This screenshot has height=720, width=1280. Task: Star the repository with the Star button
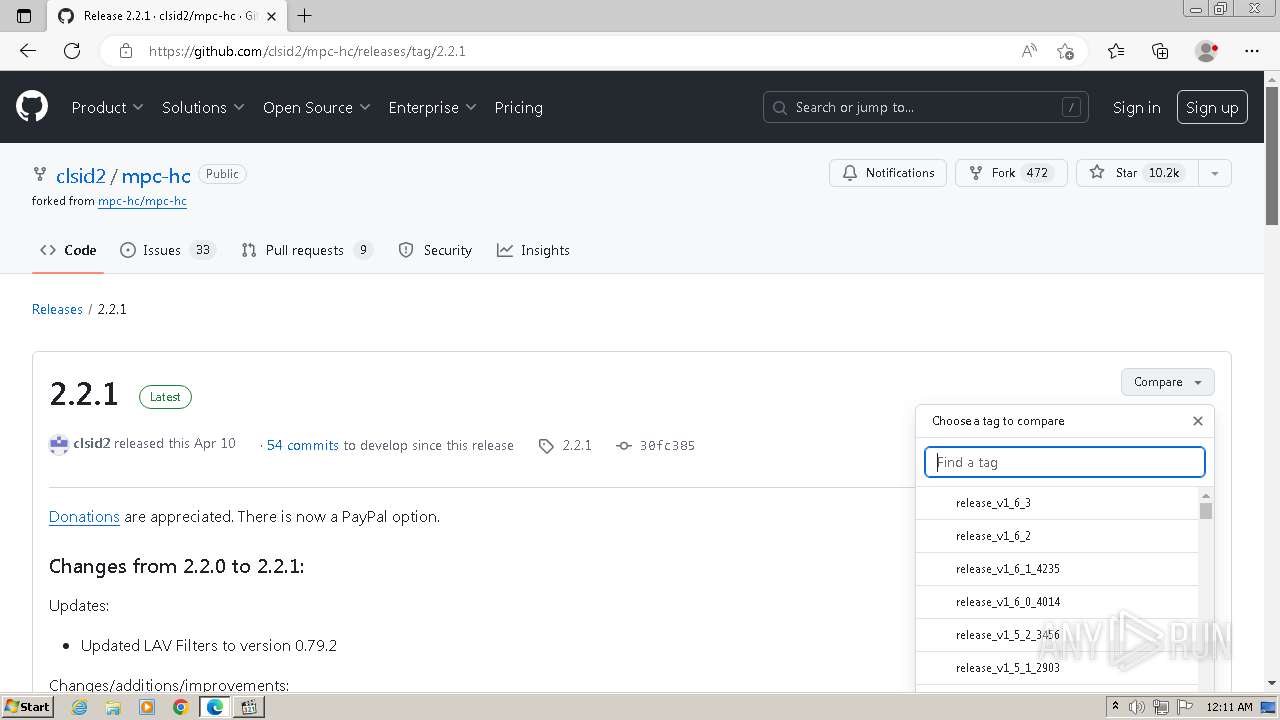pyautogui.click(x=1138, y=173)
